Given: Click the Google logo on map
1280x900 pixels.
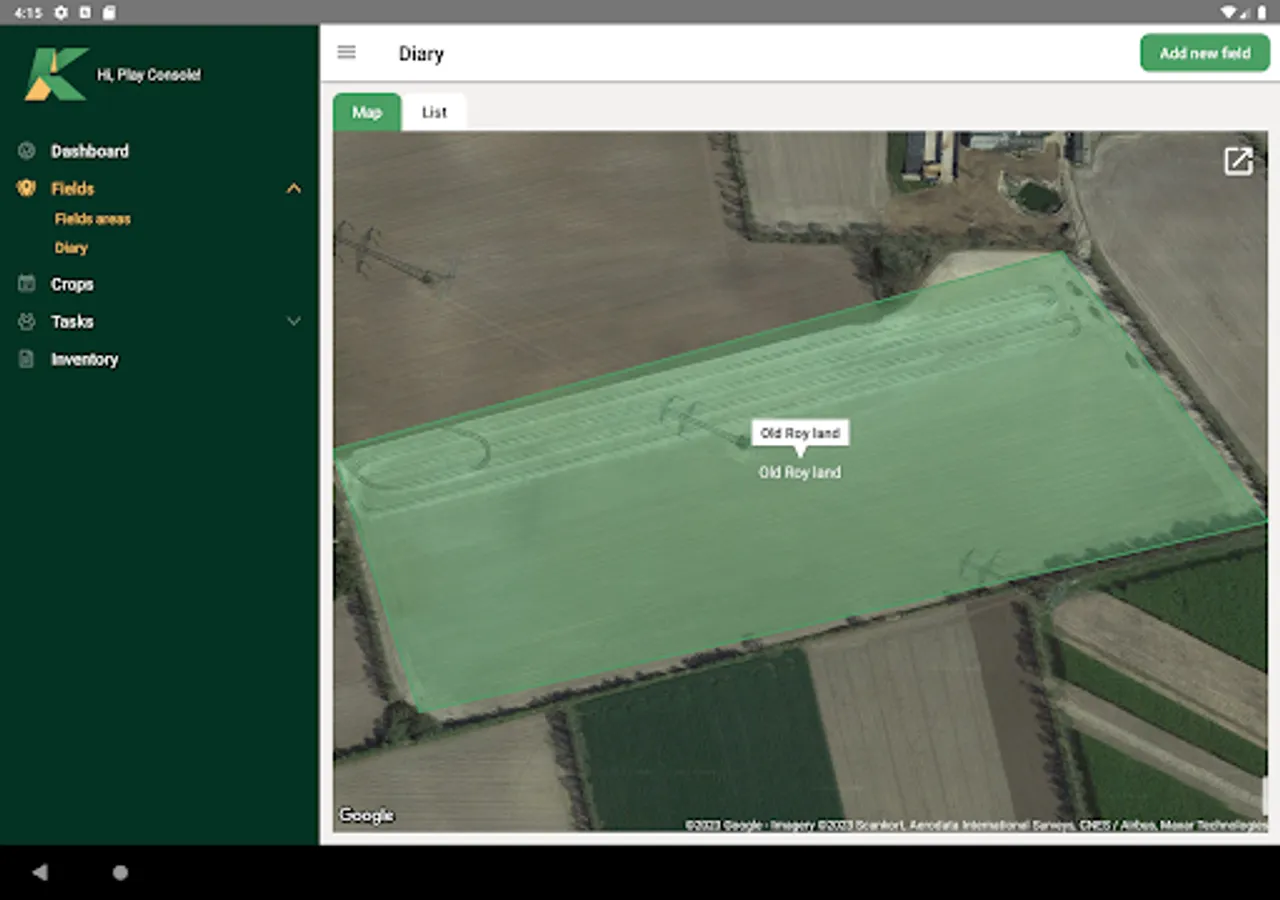Looking at the screenshot, I should tap(366, 815).
